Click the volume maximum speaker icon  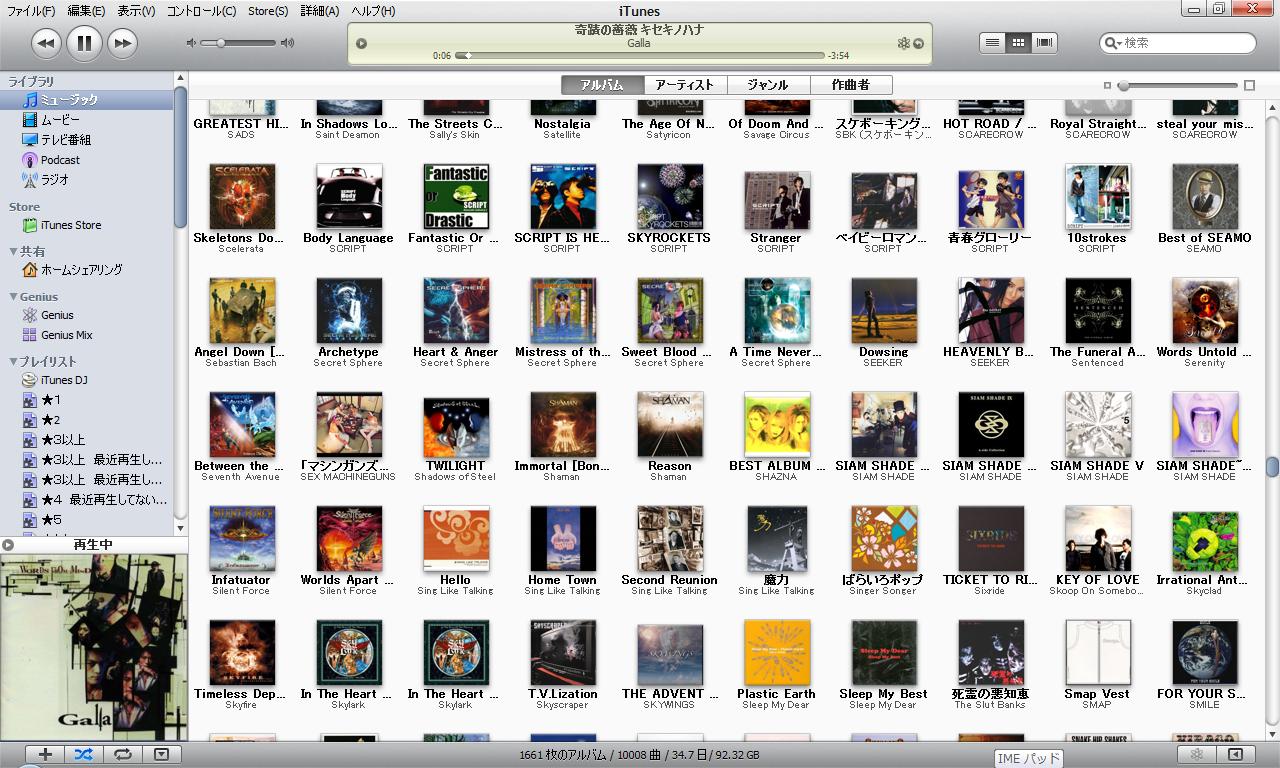[x=288, y=43]
